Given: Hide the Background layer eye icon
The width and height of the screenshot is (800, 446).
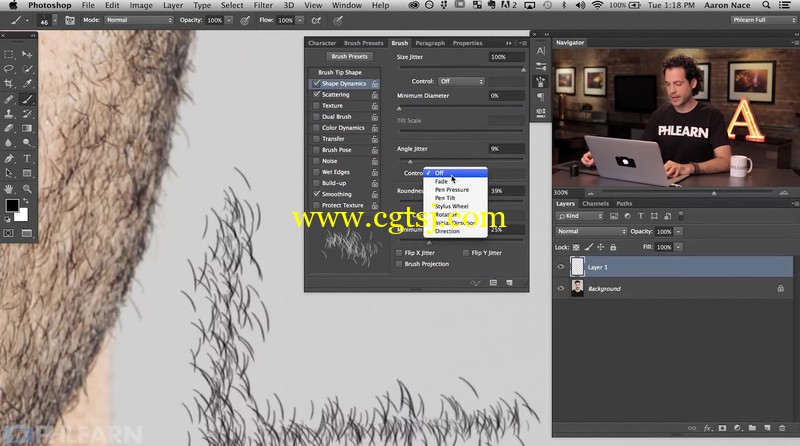Looking at the screenshot, I should 561,288.
